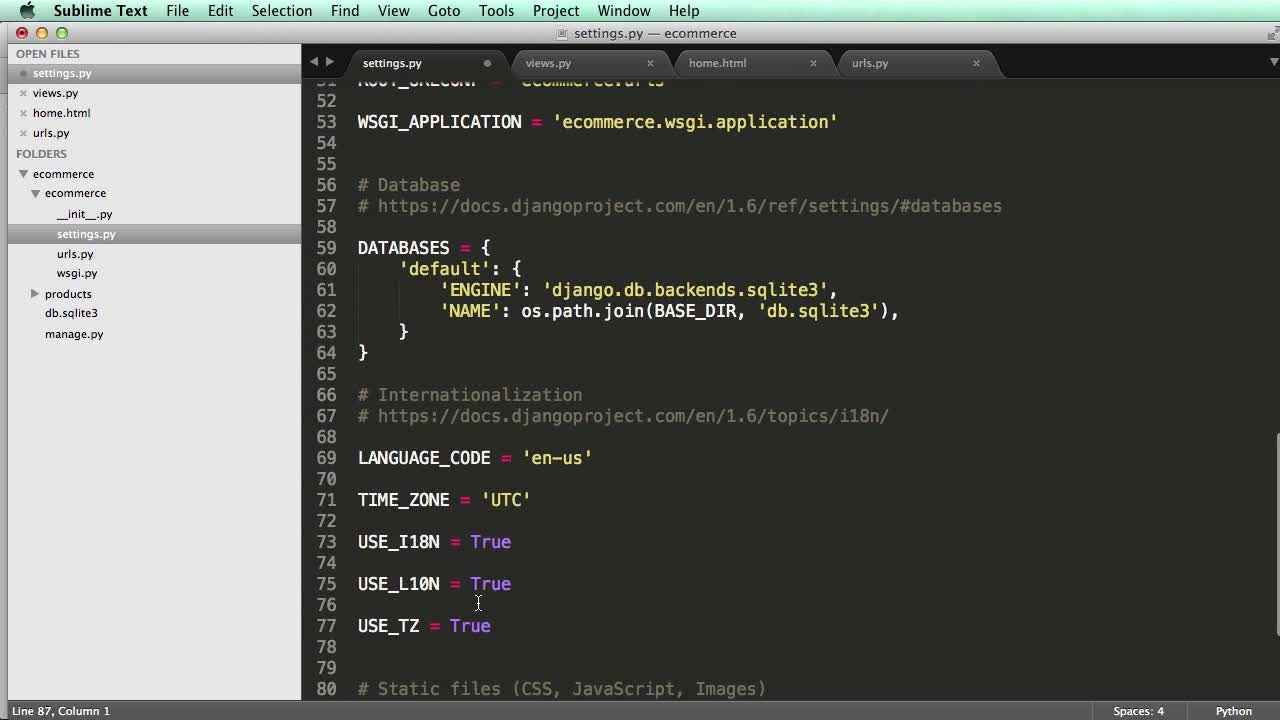The image size is (1280, 720).
Task: Click the editor vertical scrollbar
Action: [1276, 533]
